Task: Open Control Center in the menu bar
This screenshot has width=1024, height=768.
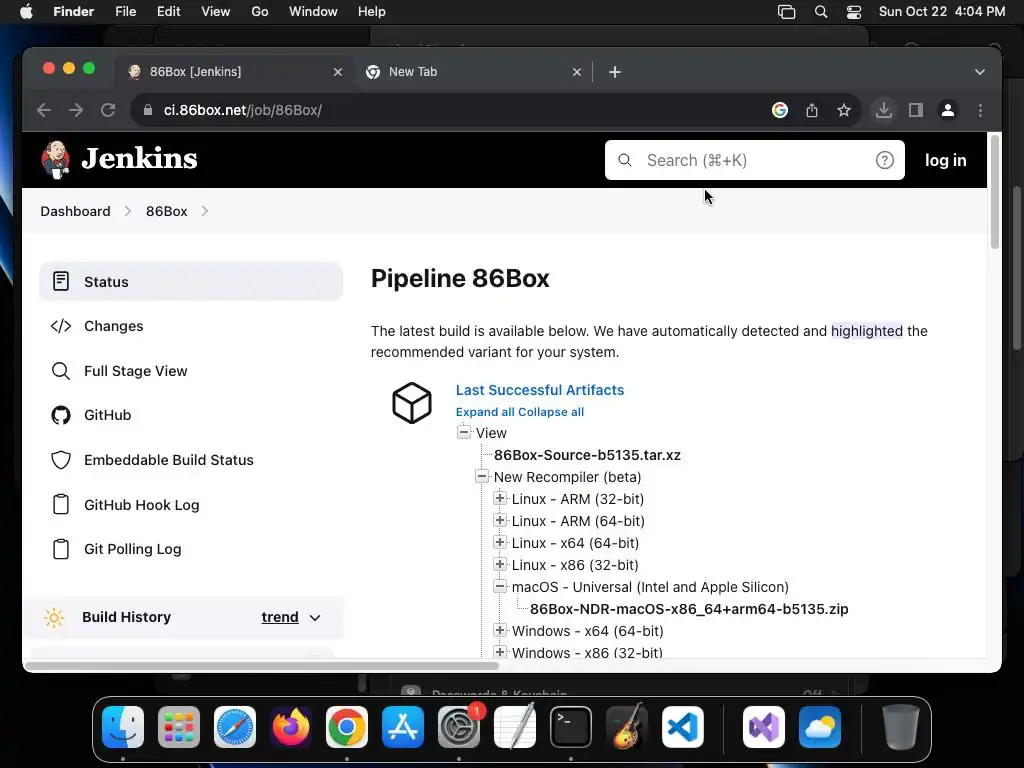Action: 854,12
